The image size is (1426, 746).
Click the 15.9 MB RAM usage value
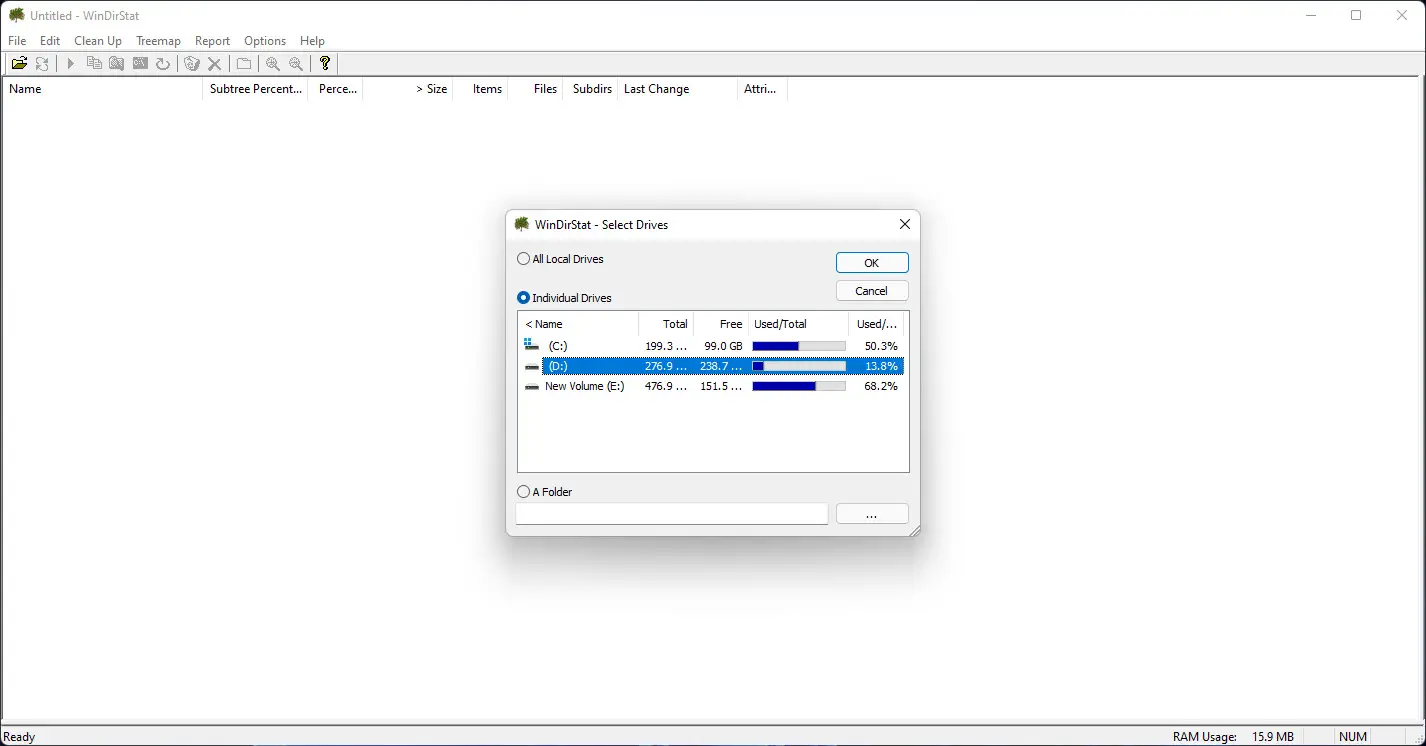(1272, 737)
